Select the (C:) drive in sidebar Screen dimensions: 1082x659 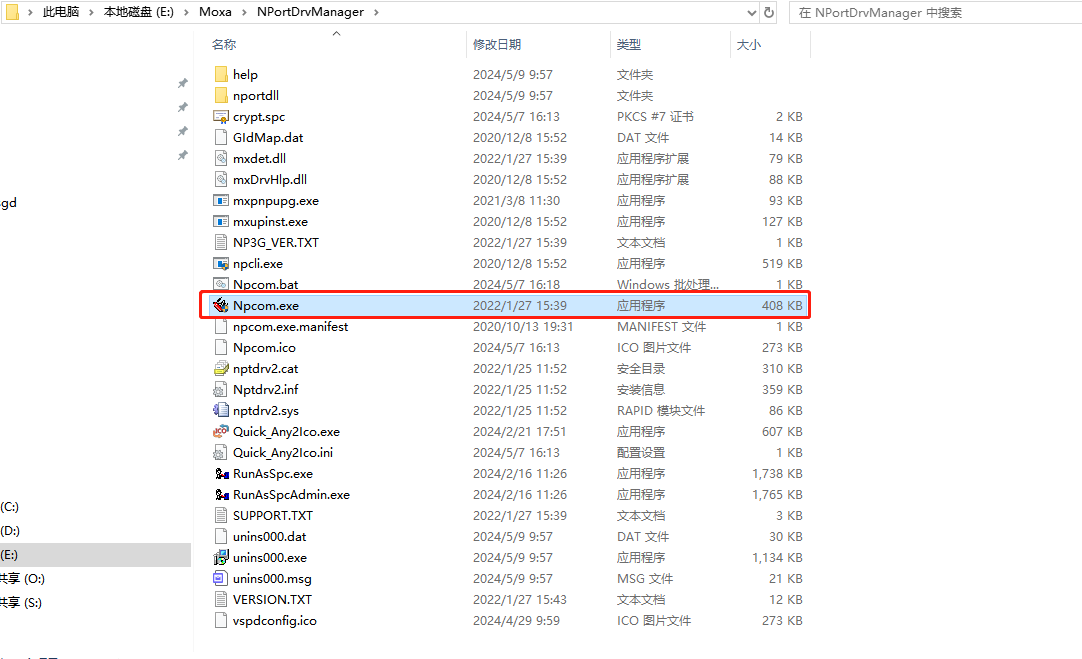pyautogui.click(x=10, y=507)
